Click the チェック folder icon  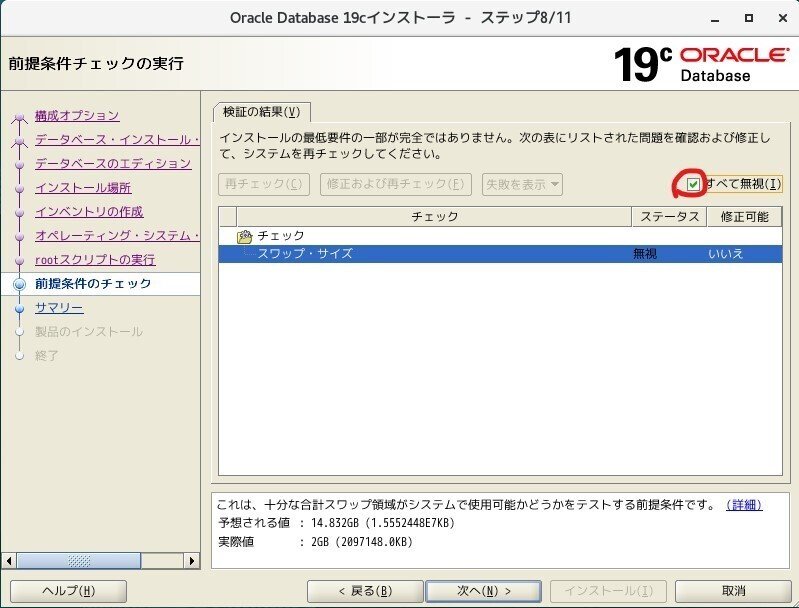pos(245,236)
